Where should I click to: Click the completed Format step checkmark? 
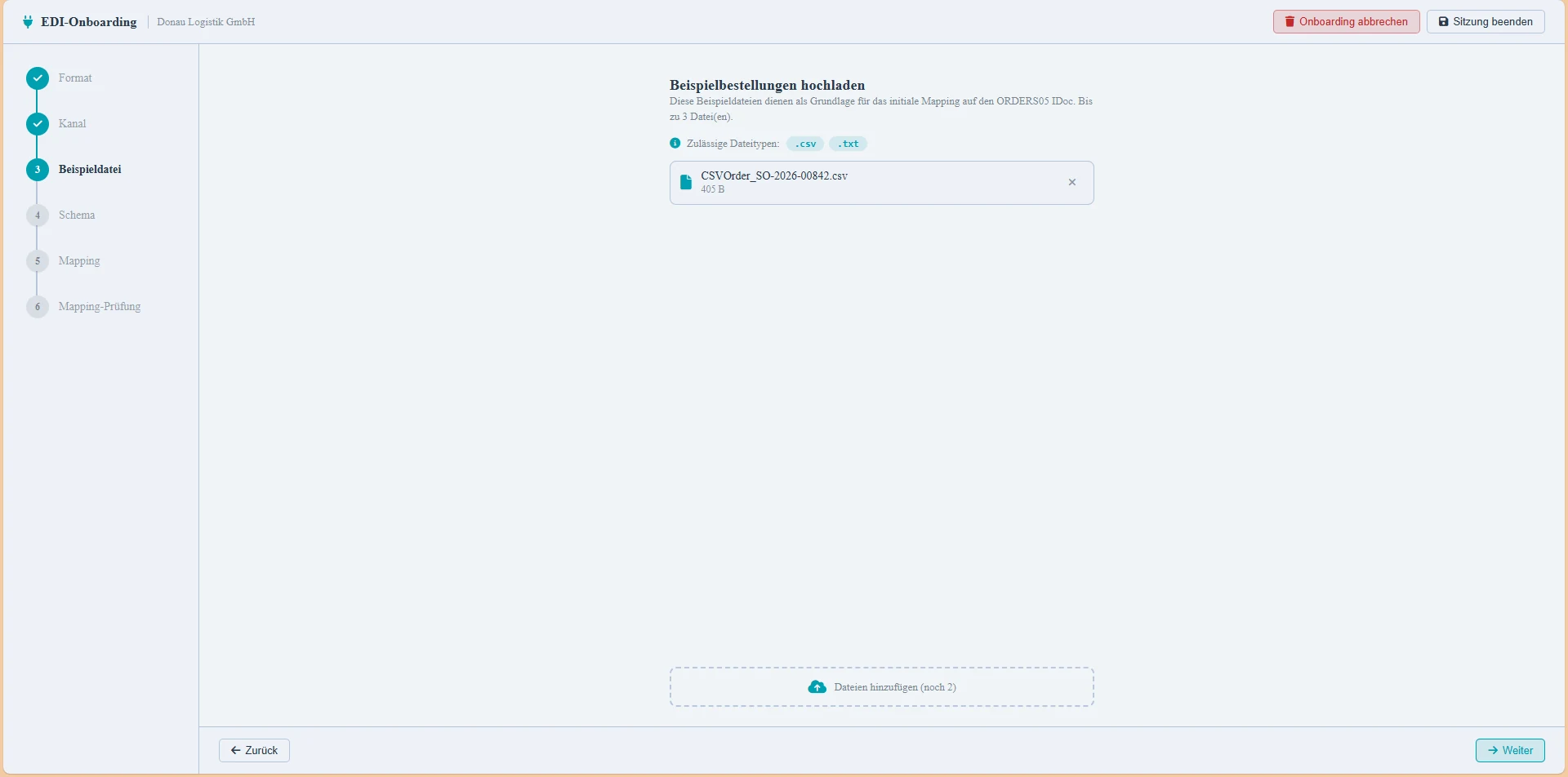pyautogui.click(x=38, y=78)
